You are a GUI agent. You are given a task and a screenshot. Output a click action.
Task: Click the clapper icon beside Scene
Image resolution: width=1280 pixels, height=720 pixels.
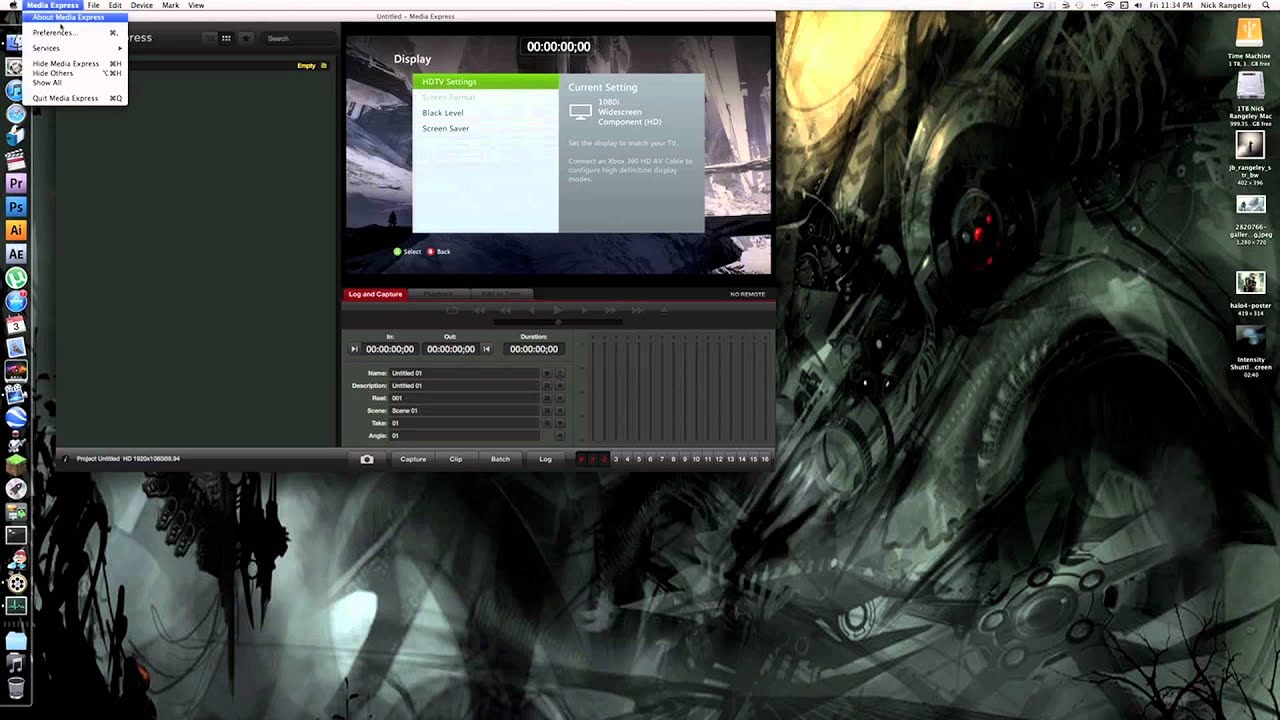click(x=547, y=410)
